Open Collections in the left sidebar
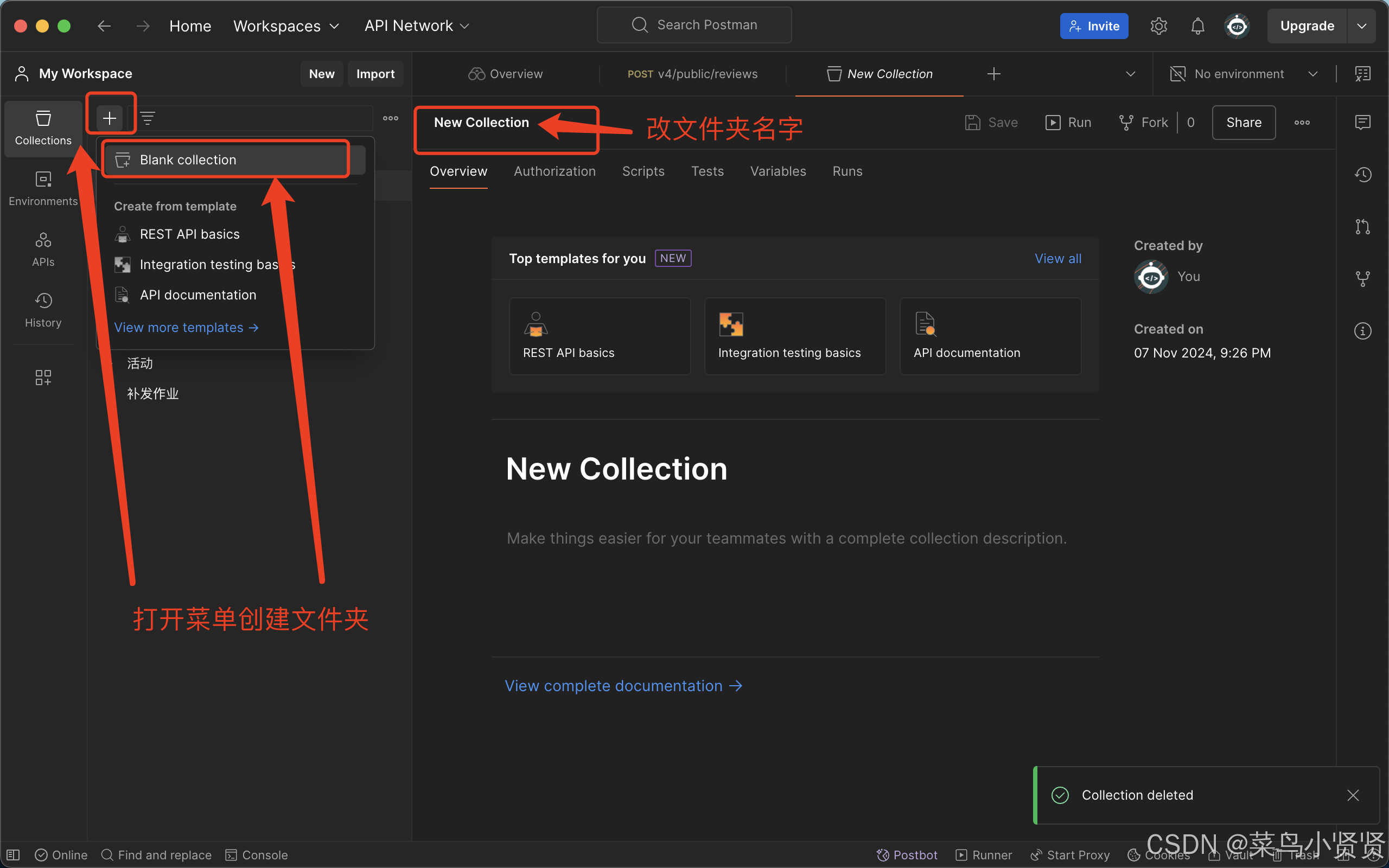Screen dimensions: 1389x868 (43, 128)
